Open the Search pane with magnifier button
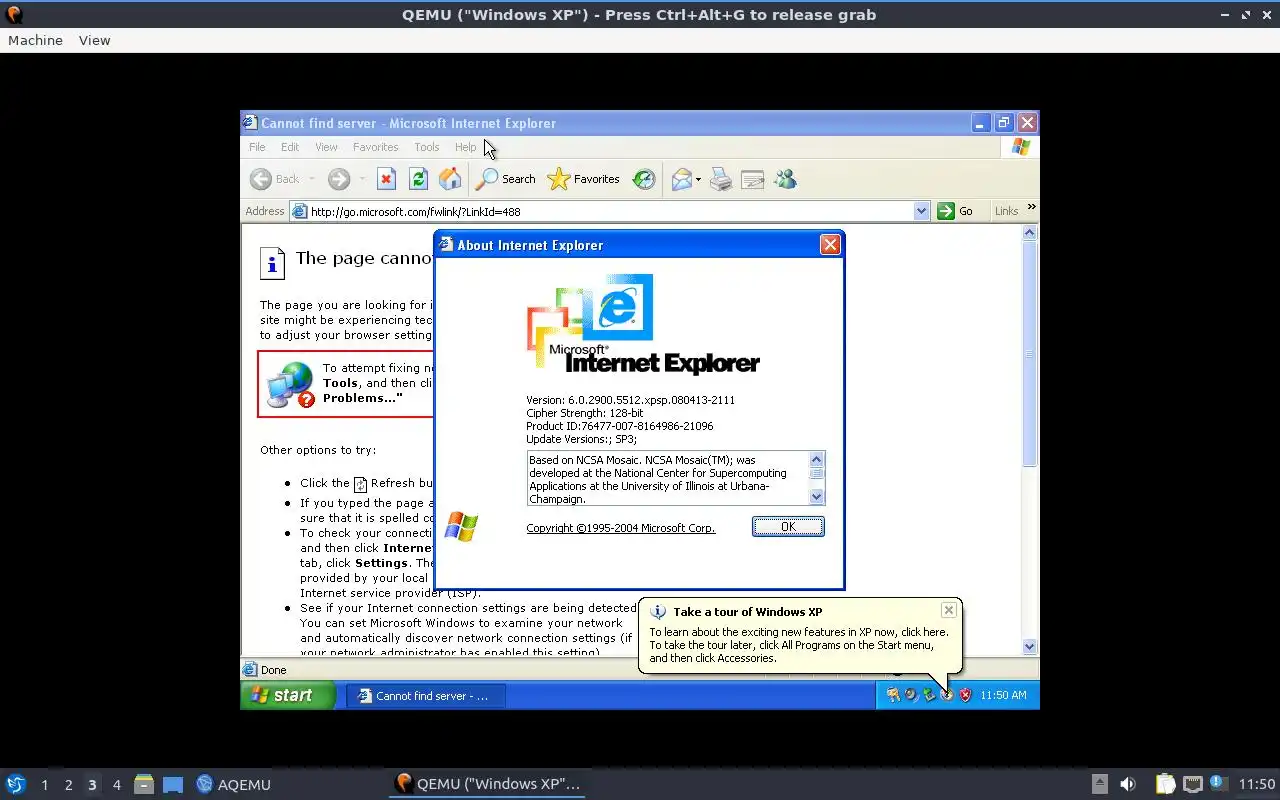1280x800 pixels. 506,179
